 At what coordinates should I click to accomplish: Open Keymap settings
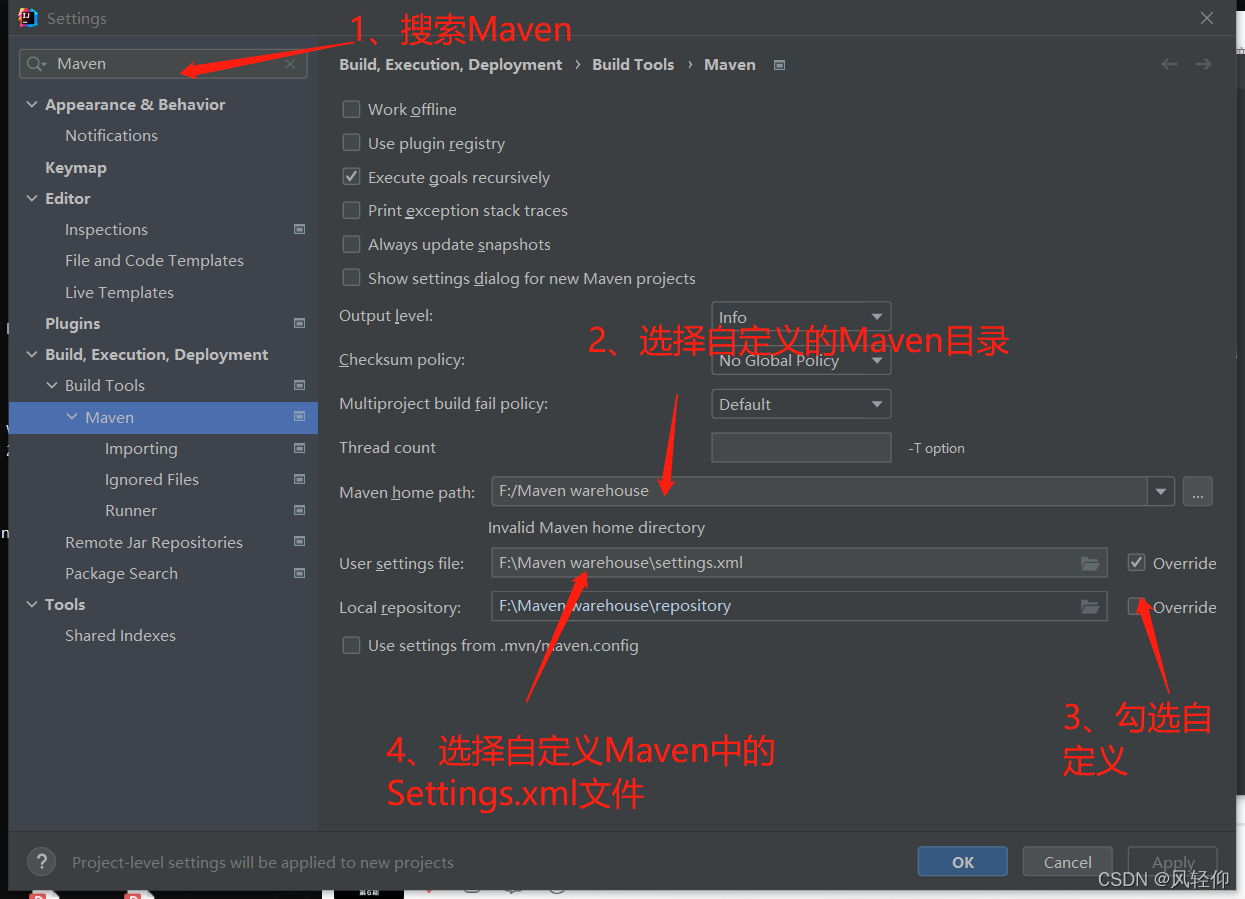75,167
